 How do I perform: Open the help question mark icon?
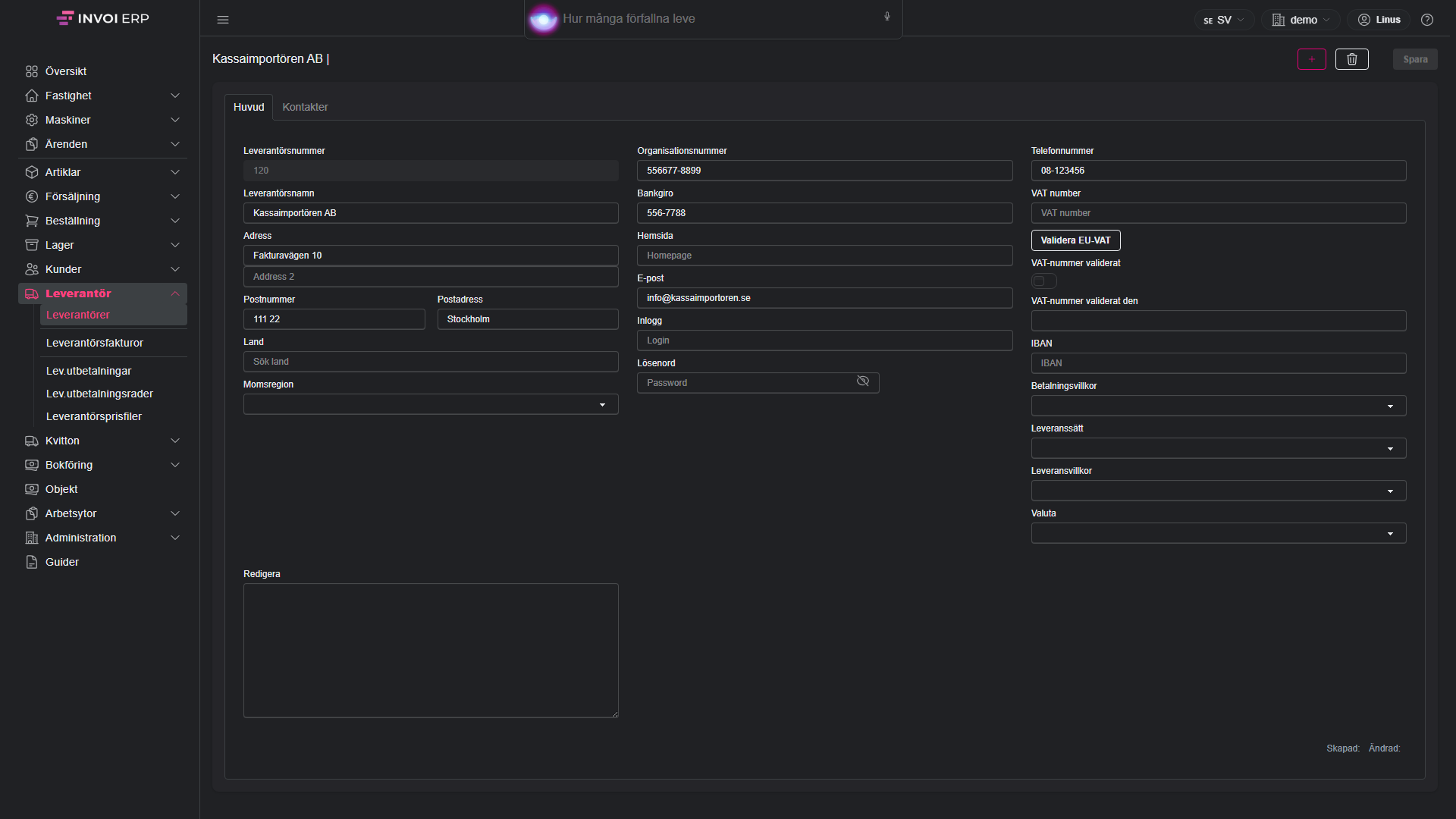click(1427, 20)
